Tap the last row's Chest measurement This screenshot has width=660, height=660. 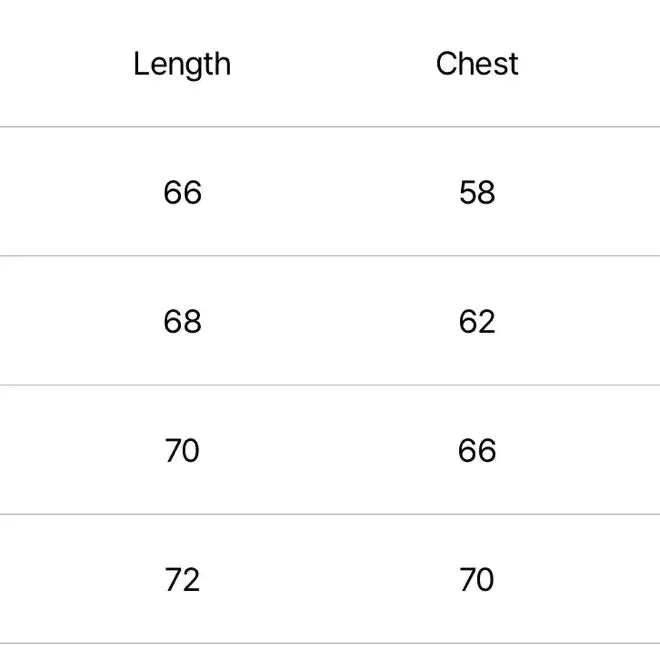[x=477, y=579]
